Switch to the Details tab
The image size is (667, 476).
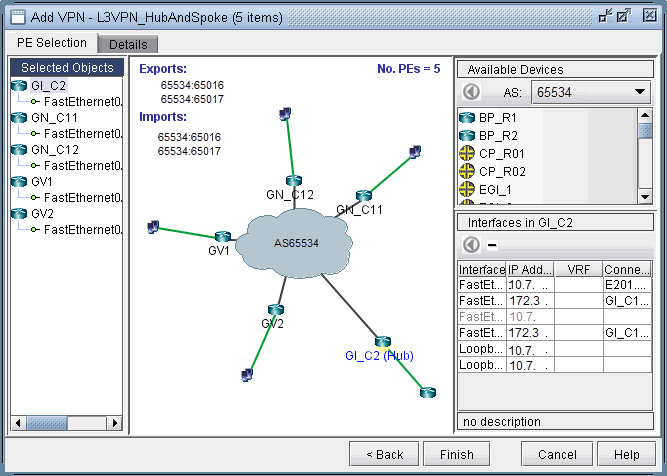pyautogui.click(x=128, y=44)
